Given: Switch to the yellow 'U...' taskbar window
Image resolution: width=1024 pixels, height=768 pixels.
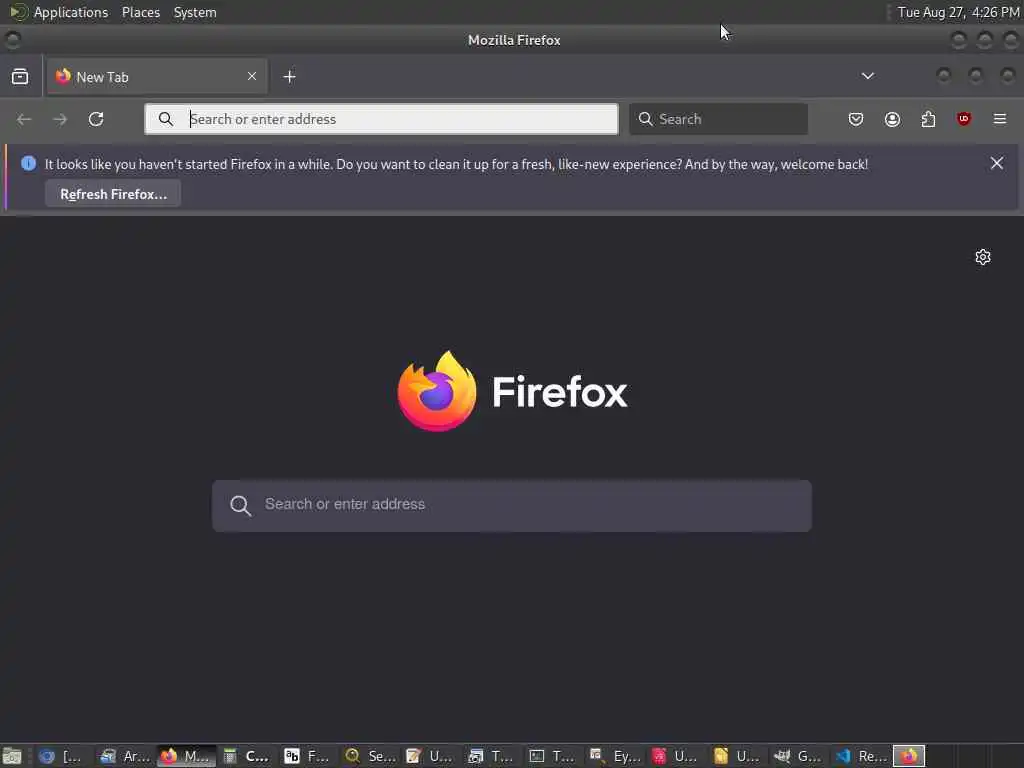Looking at the screenshot, I should point(737,756).
